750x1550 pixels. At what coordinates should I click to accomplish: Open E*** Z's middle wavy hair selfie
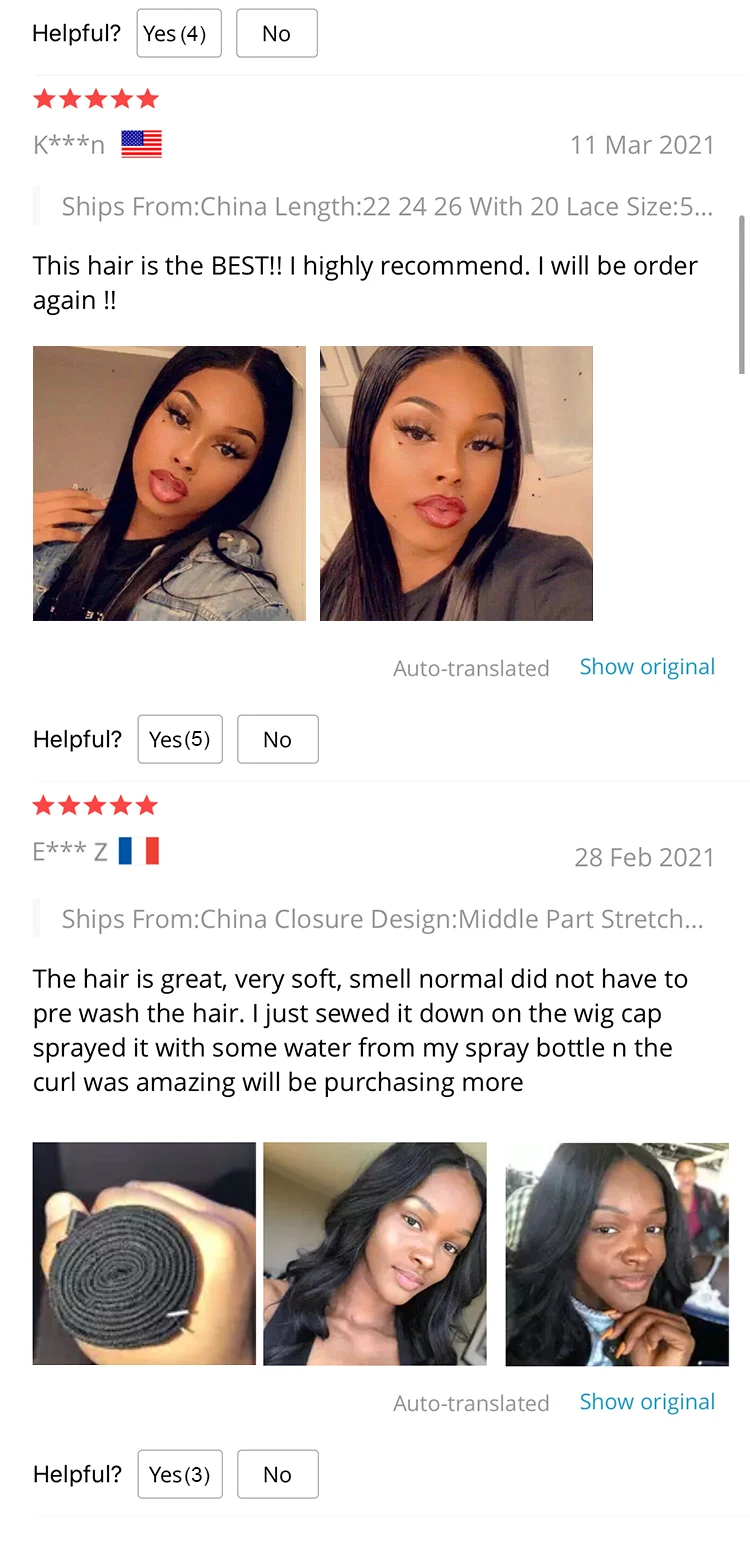[x=375, y=1254]
